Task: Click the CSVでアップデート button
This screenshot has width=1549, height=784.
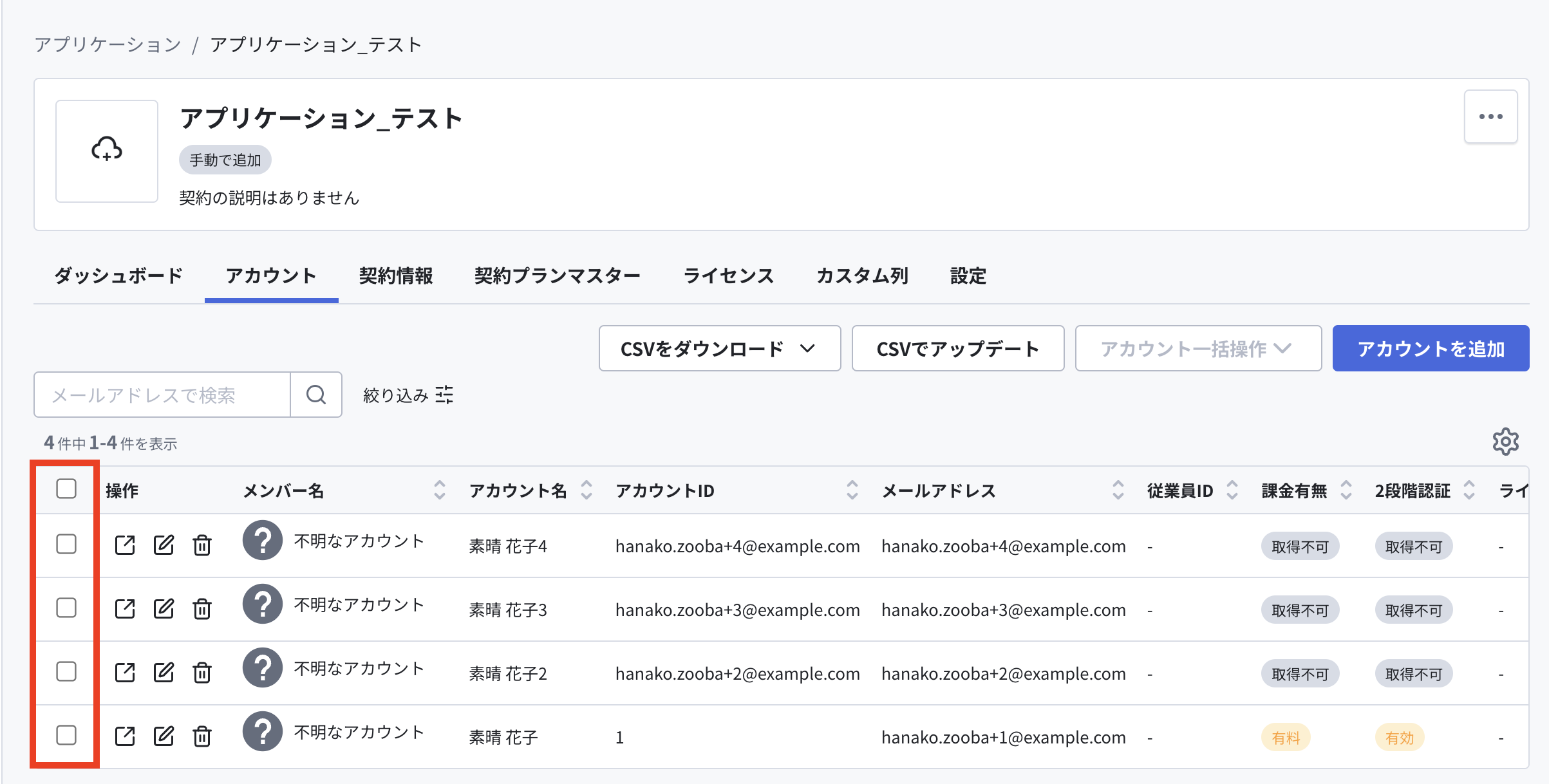Action: click(958, 348)
